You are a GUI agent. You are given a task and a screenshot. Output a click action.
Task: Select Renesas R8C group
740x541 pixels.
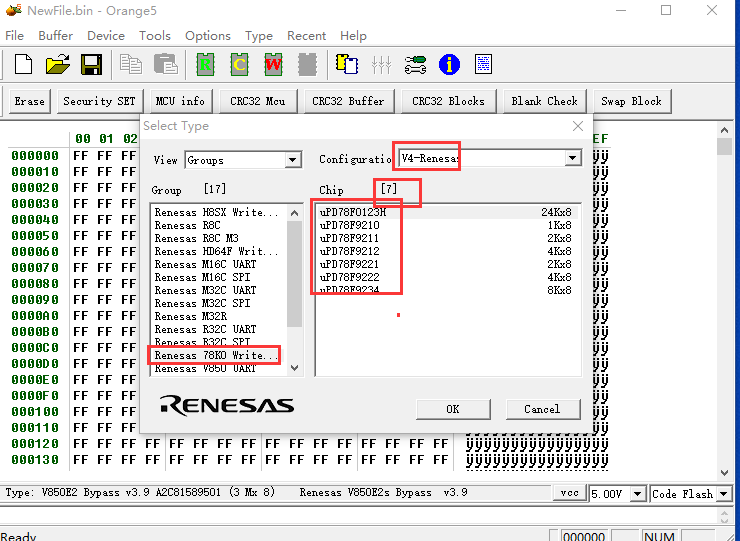point(219,225)
